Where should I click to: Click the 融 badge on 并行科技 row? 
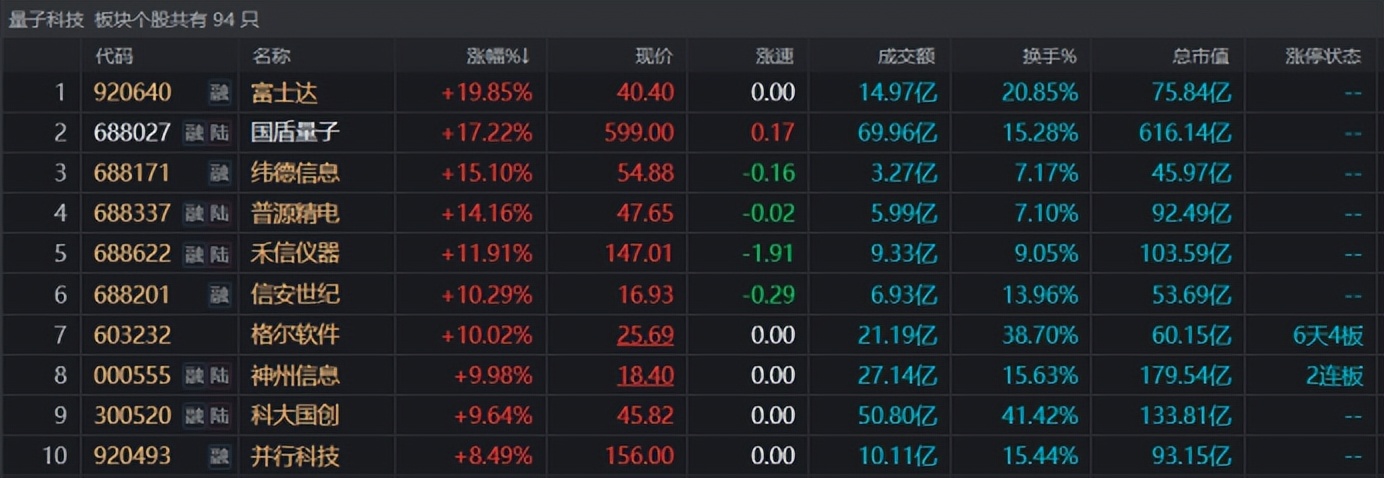click(x=219, y=457)
